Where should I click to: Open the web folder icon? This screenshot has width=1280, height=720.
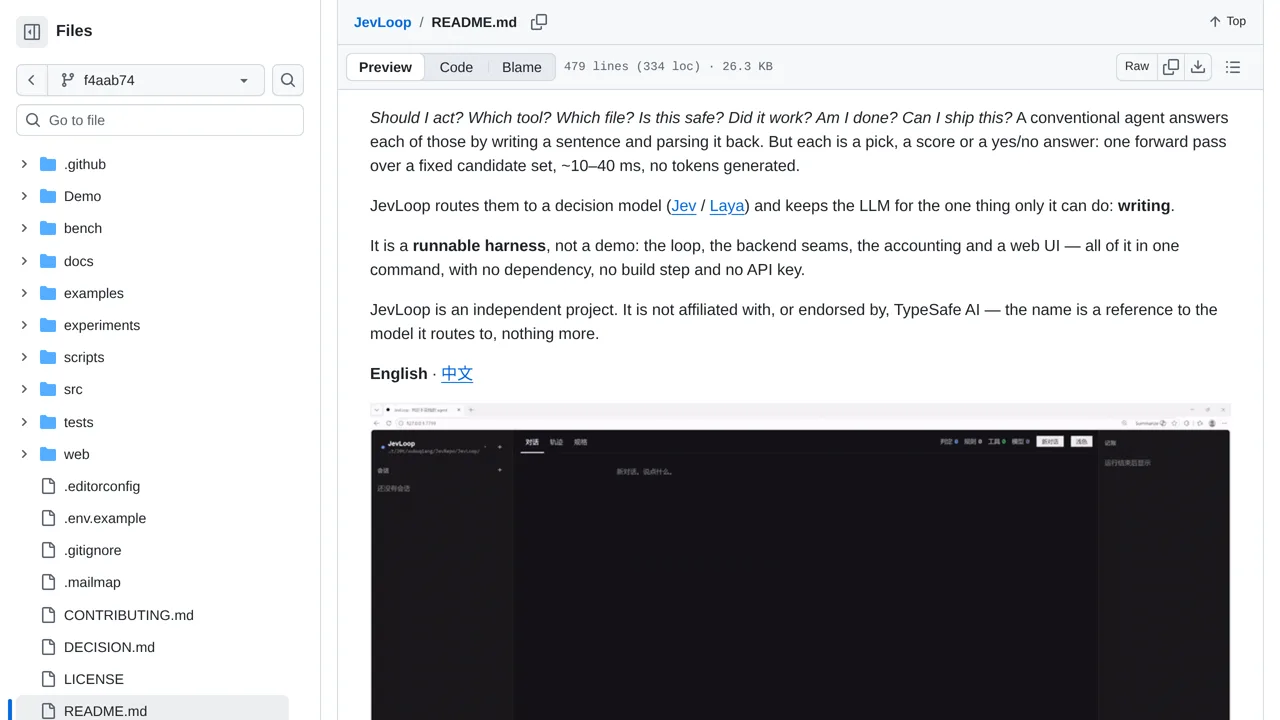[48, 454]
